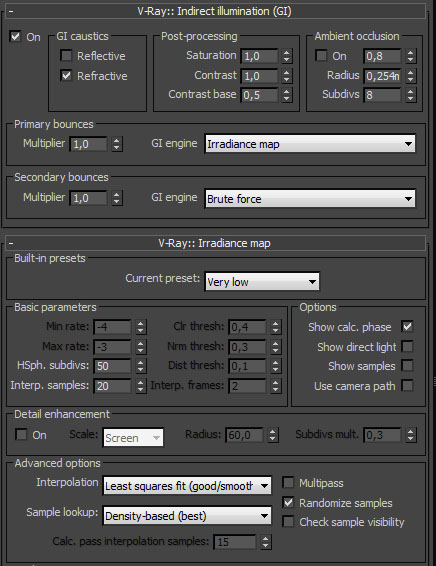Enable Reflective GI caustics
Viewport: 436px width, 566px height.
(66, 56)
